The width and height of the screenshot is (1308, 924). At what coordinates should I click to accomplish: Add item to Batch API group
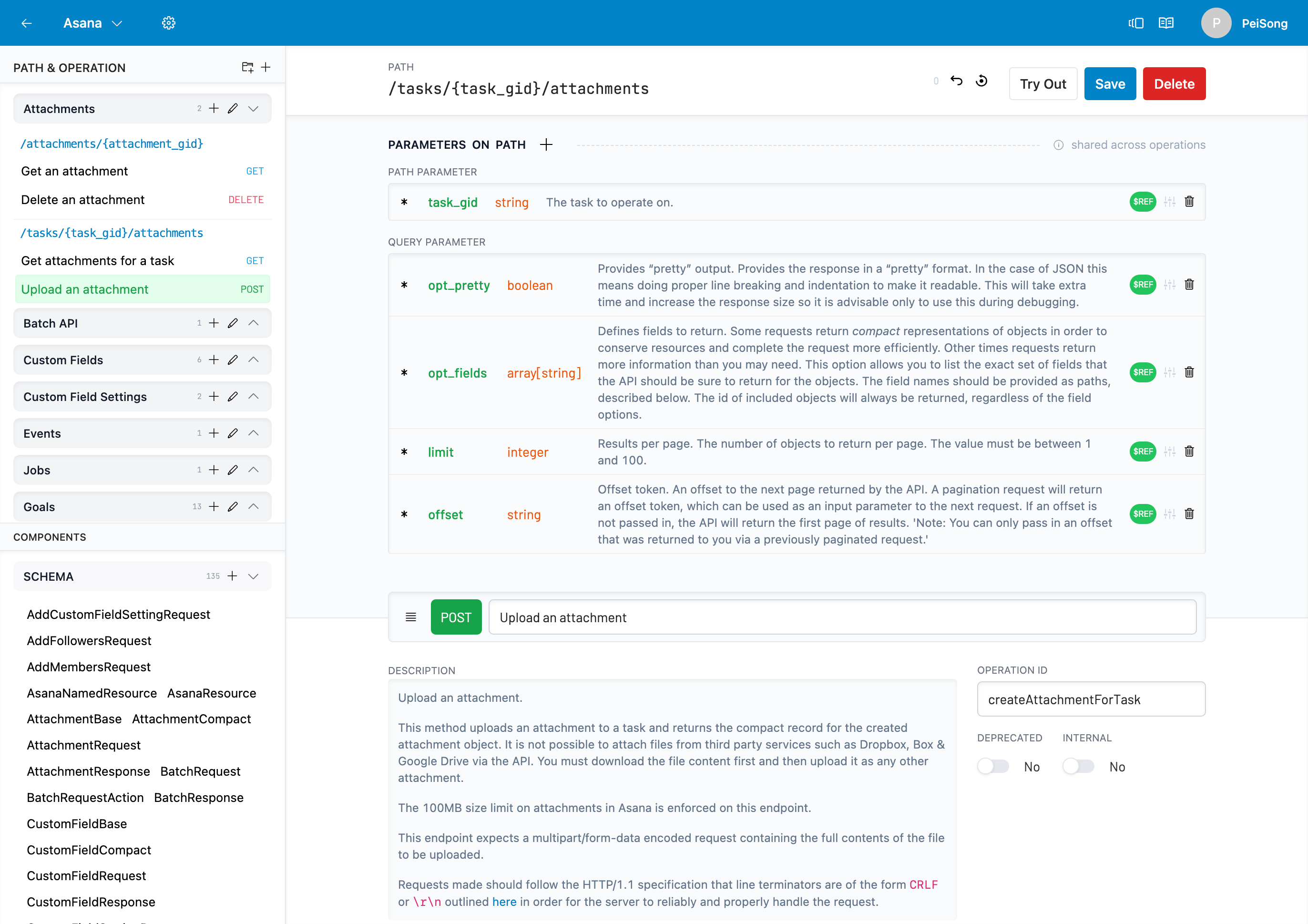coord(214,323)
